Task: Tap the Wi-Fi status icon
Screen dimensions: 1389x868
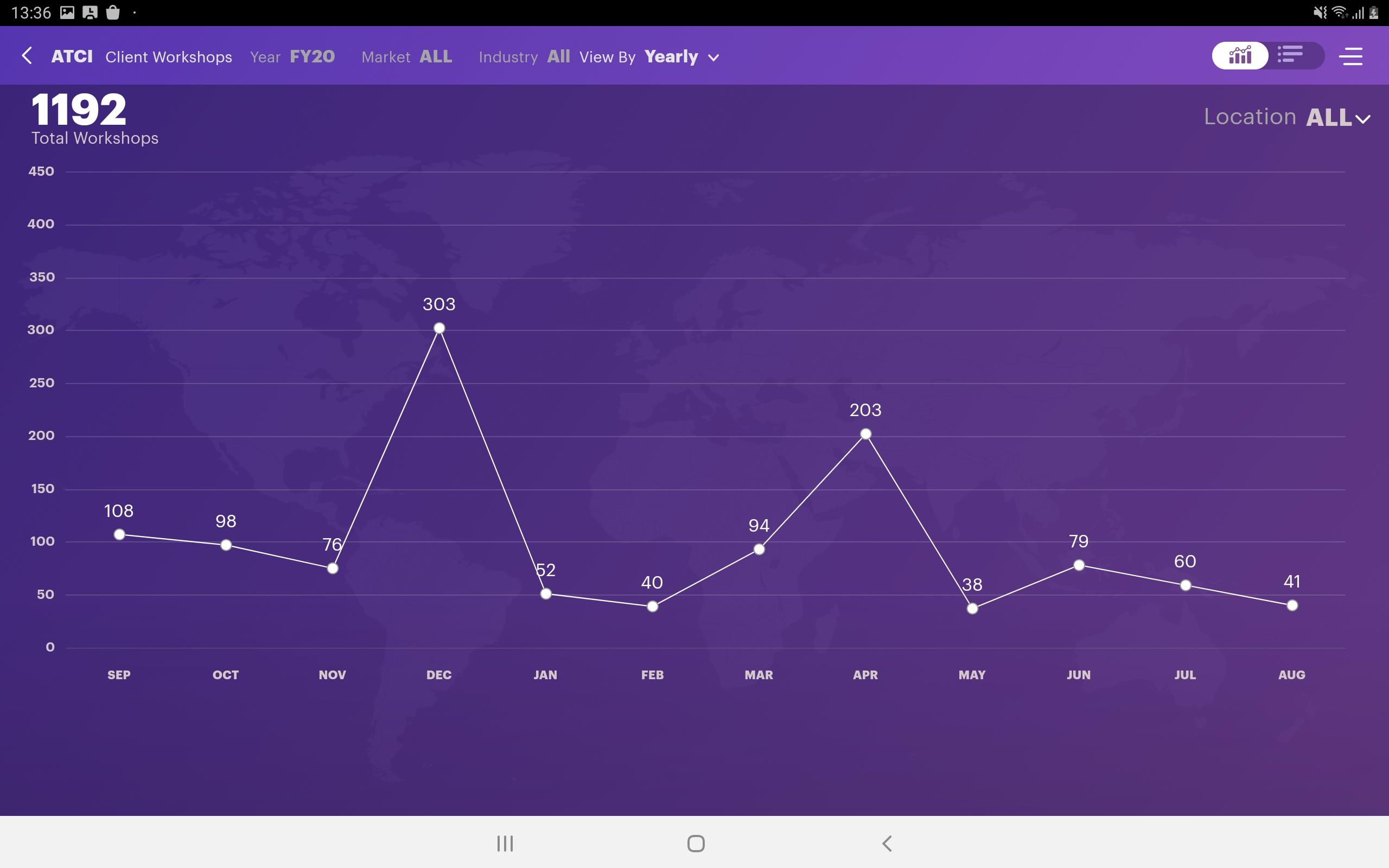Action: (x=1339, y=12)
